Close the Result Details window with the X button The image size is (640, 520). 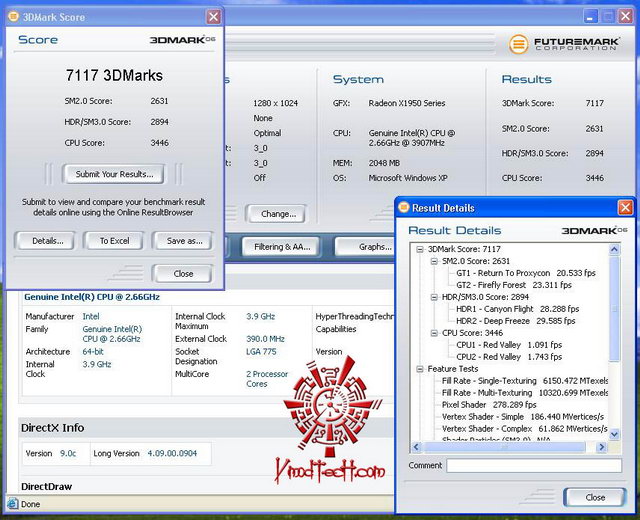point(625,208)
